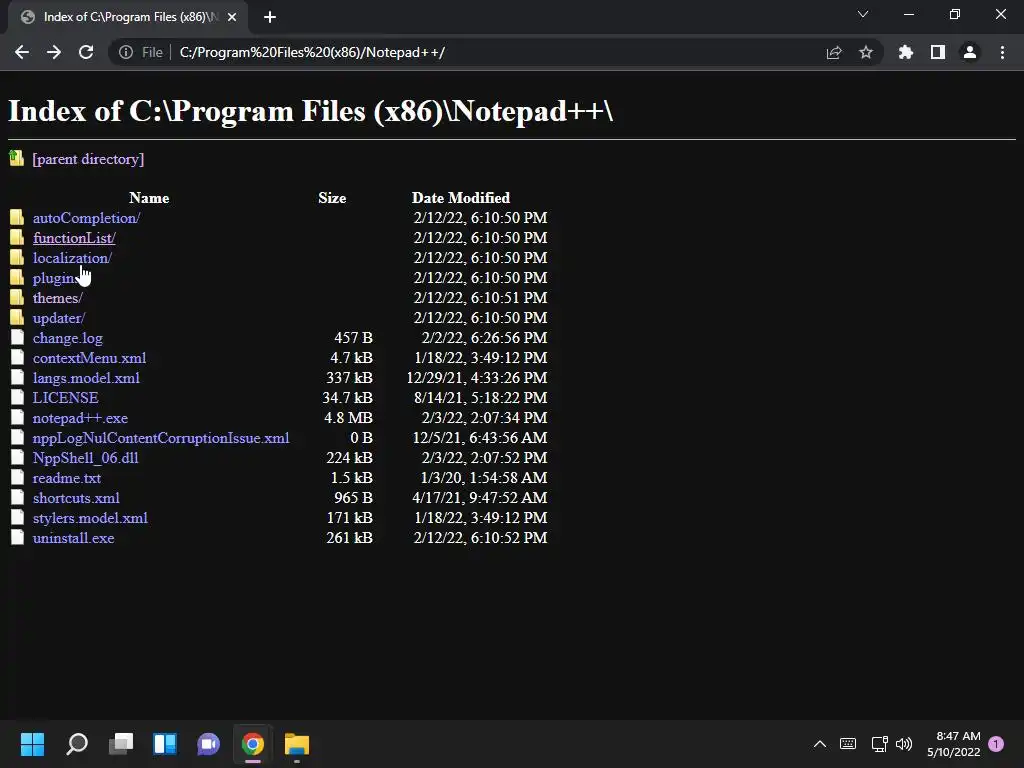
Task: Select the Index of C:\Program Files tab
Action: (127, 18)
